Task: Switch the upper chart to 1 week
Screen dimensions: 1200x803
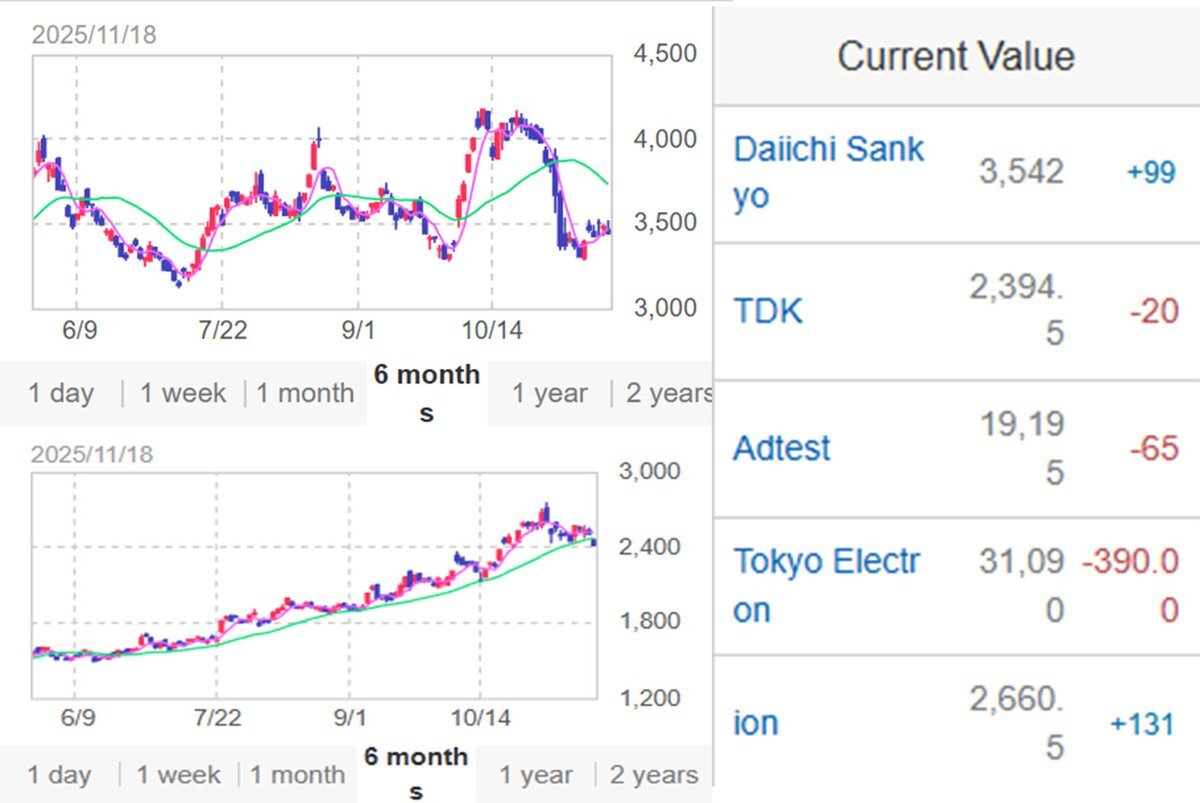Action: click(x=183, y=393)
